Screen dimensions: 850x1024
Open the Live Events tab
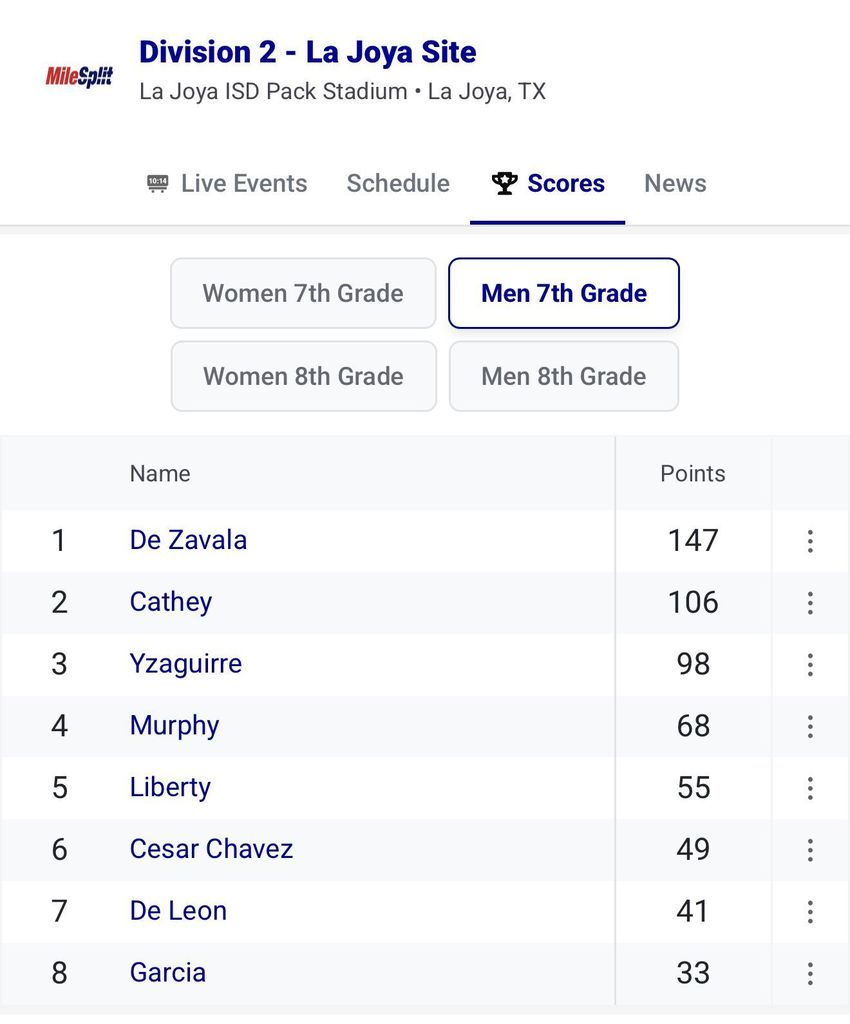point(227,184)
